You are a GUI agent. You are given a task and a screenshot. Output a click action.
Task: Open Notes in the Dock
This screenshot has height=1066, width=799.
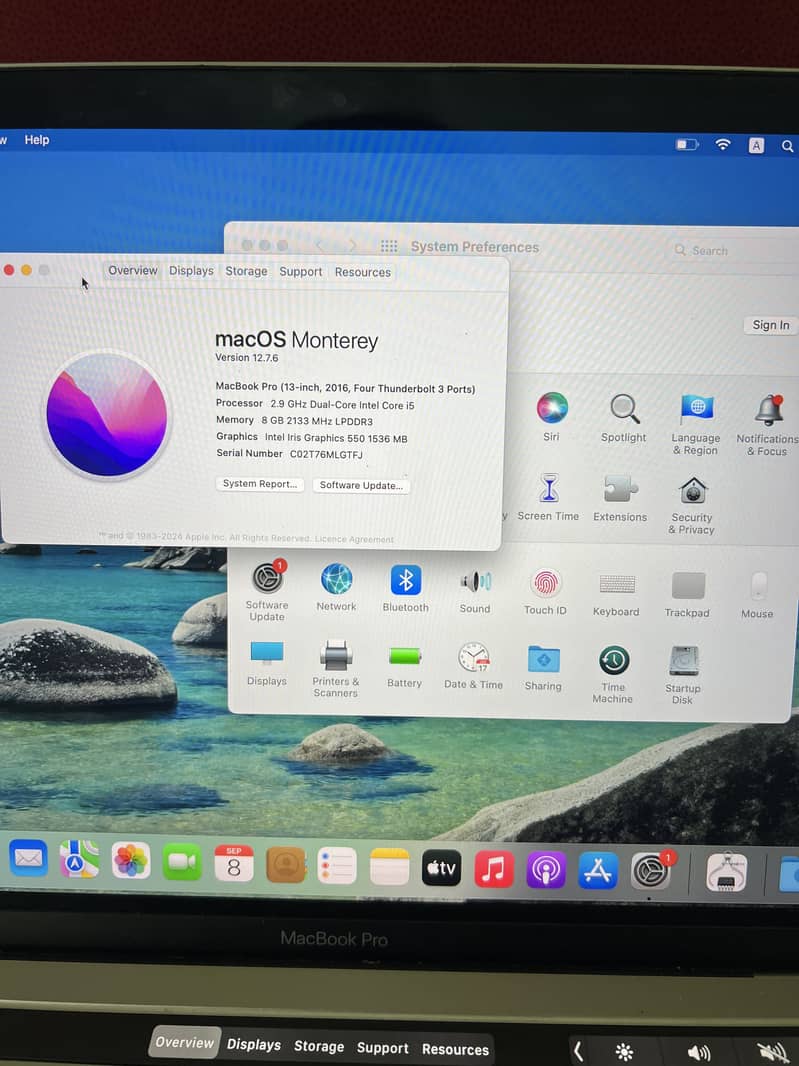tap(390, 867)
